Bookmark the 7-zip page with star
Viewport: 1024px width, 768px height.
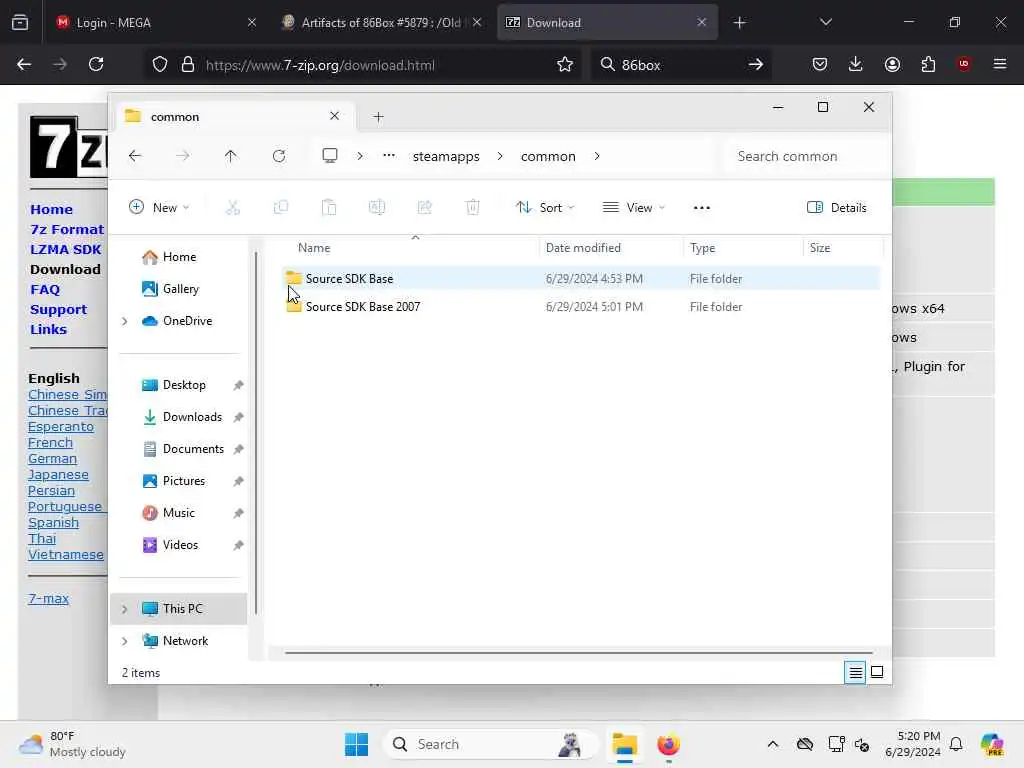pos(565,64)
